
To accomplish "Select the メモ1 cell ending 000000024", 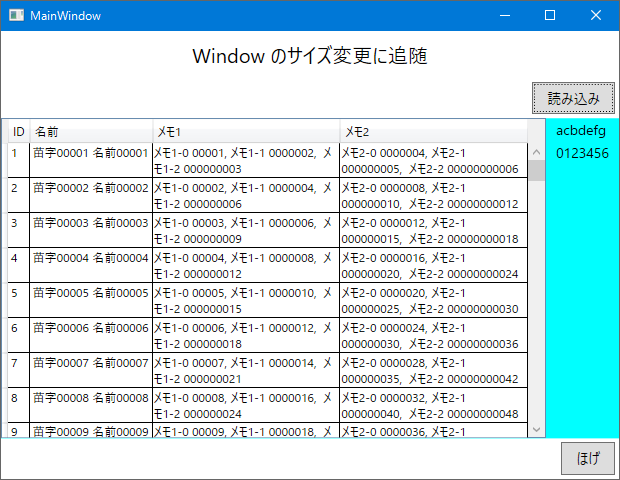I will (246, 405).
